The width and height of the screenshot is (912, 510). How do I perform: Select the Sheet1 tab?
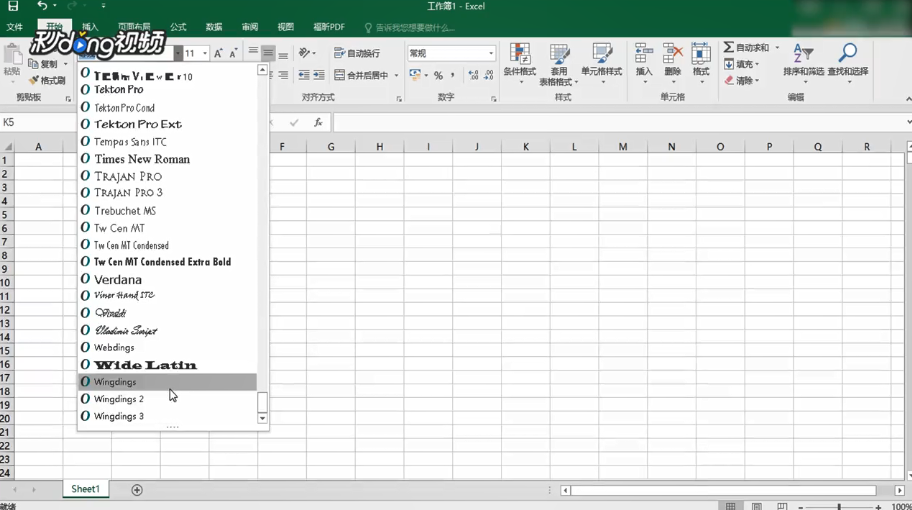tap(86, 489)
